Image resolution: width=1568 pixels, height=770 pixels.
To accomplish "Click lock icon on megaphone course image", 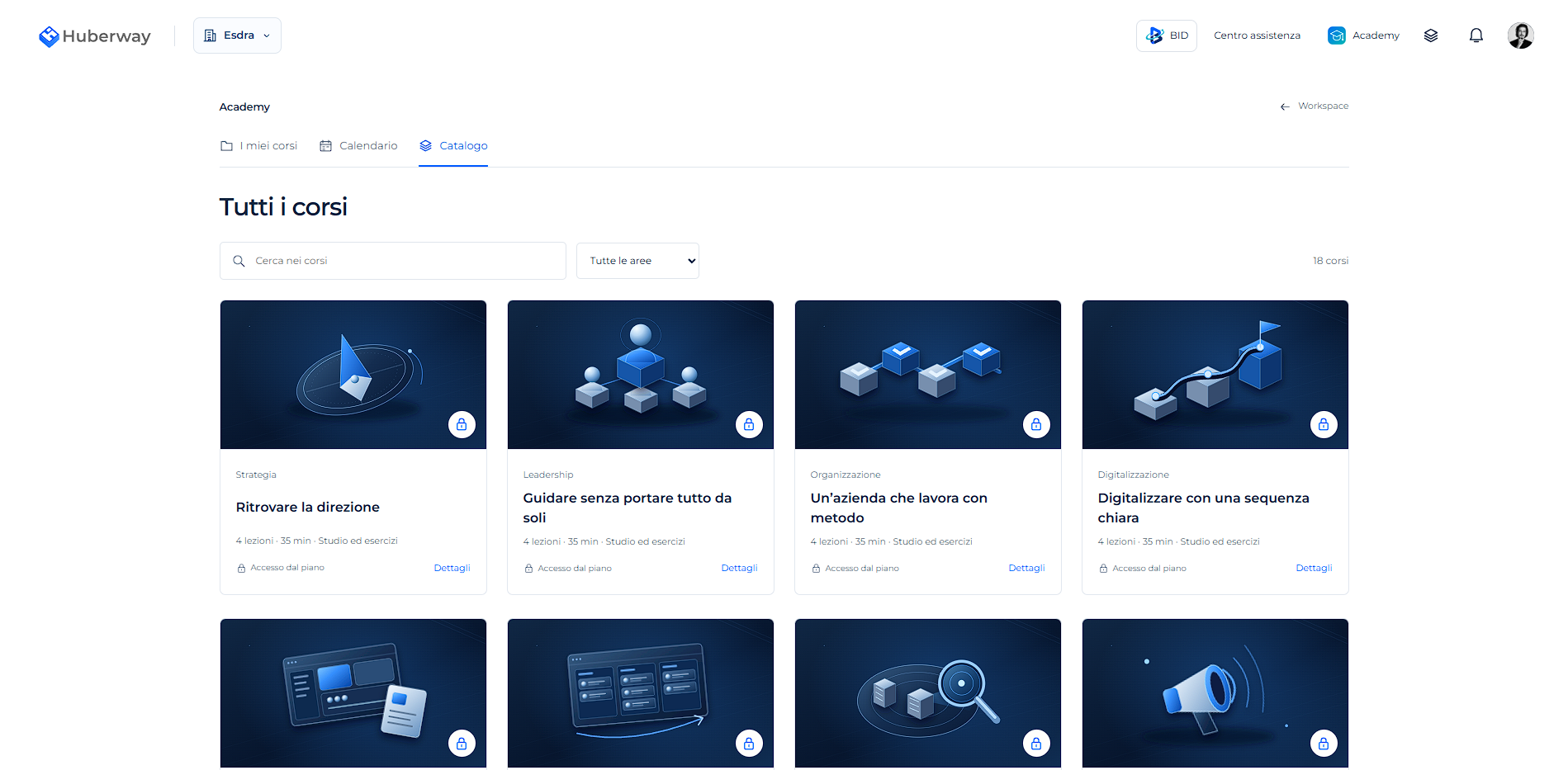I will point(1324,743).
